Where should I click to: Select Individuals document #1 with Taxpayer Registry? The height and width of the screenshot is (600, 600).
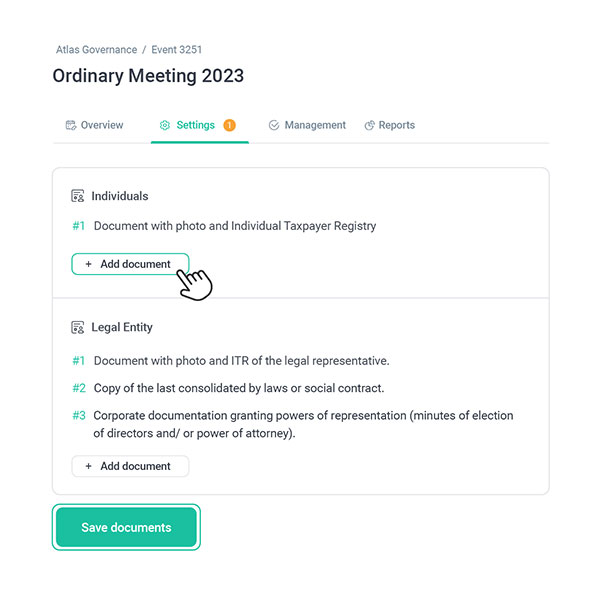[x=234, y=226]
